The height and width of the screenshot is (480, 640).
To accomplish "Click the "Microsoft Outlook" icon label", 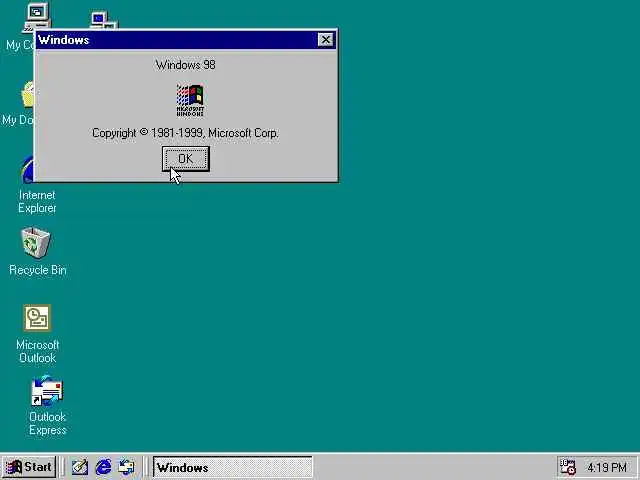I will [x=38, y=351].
